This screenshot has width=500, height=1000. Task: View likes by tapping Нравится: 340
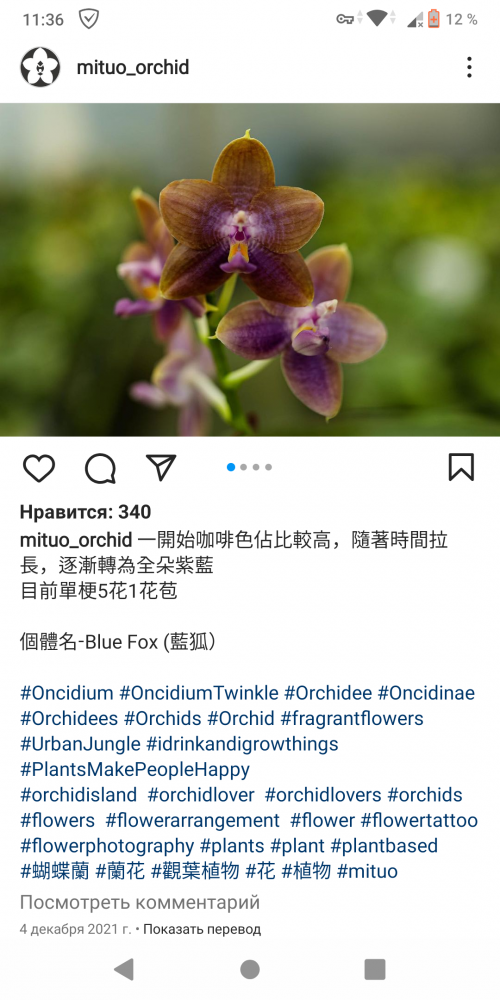[85, 512]
